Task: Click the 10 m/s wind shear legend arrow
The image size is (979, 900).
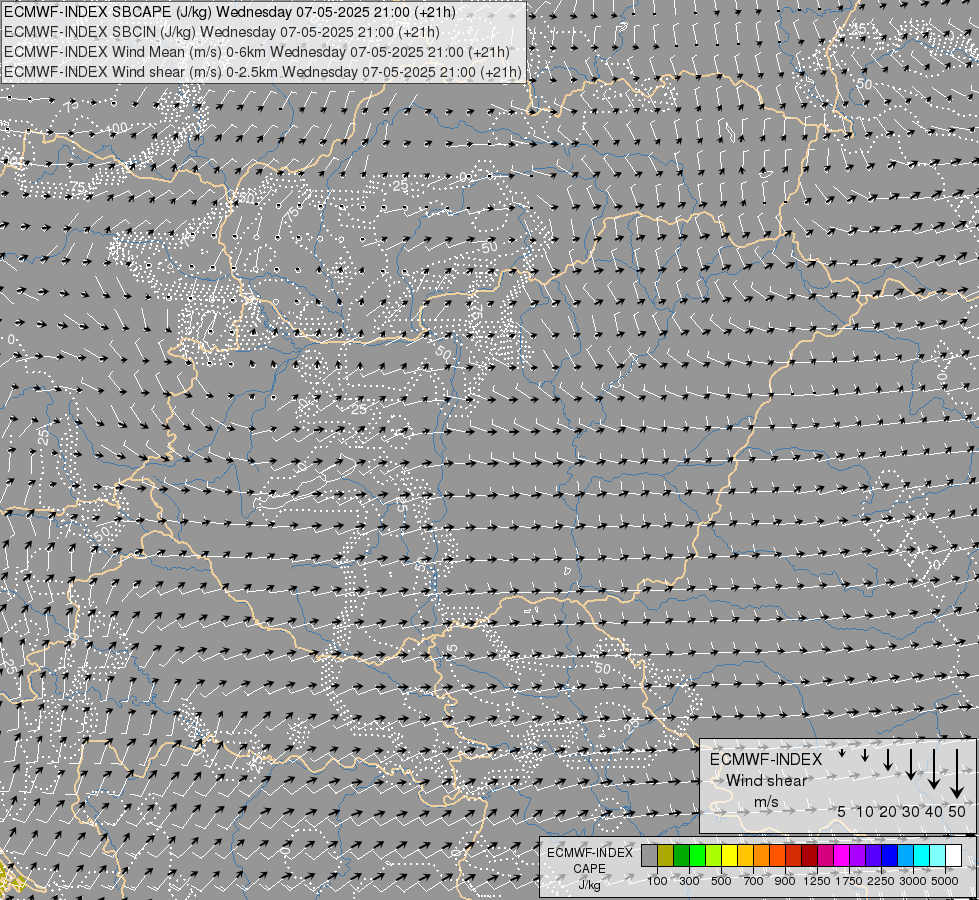Action: click(865, 755)
